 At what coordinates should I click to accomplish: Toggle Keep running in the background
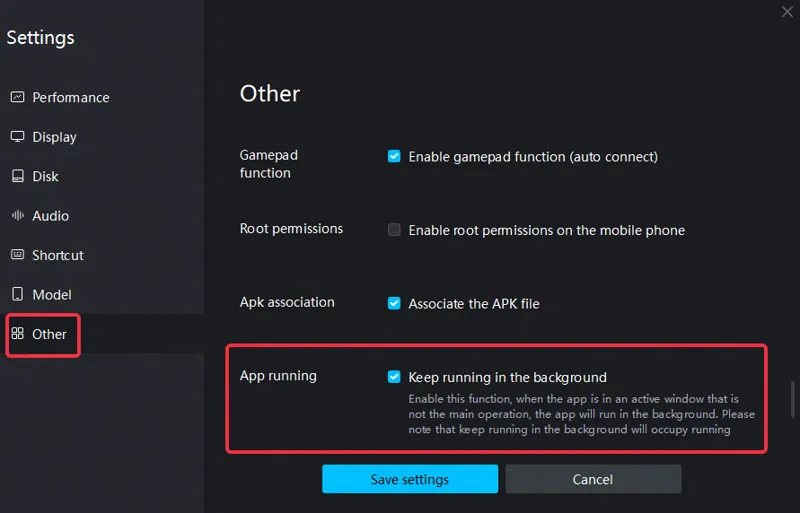[x=394, y=377]
